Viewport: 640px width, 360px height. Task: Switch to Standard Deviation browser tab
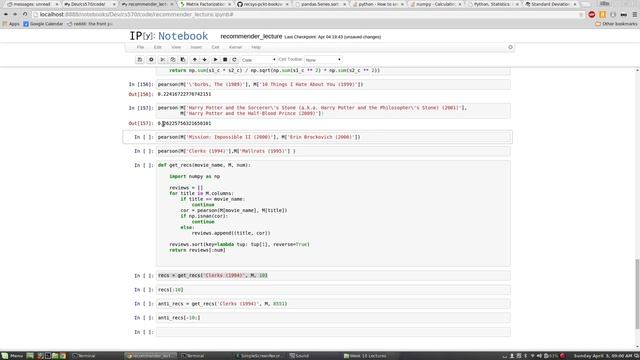[551, 4]
